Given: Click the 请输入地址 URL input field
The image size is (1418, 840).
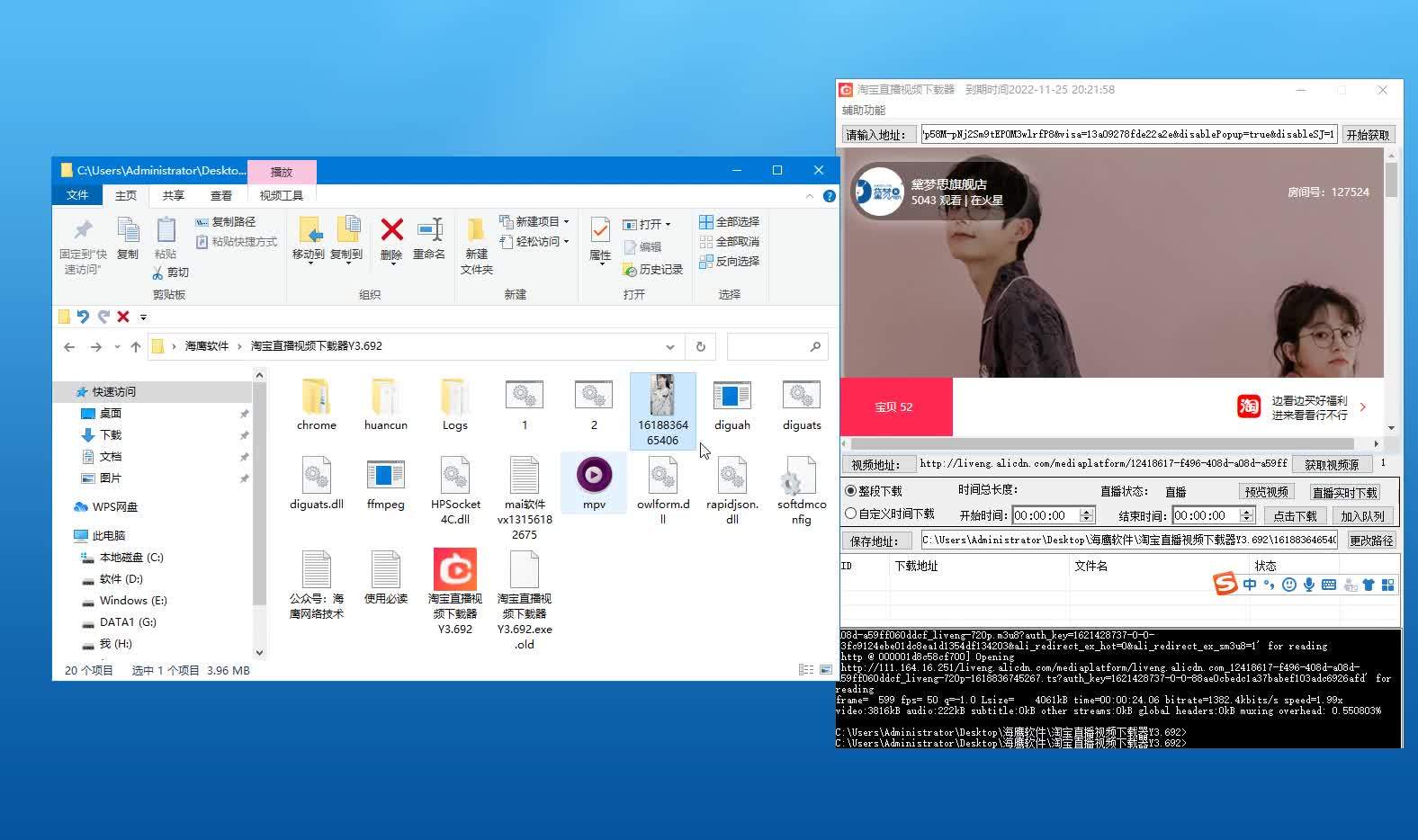Looking at the screenshot, I should coord(1129,134).
